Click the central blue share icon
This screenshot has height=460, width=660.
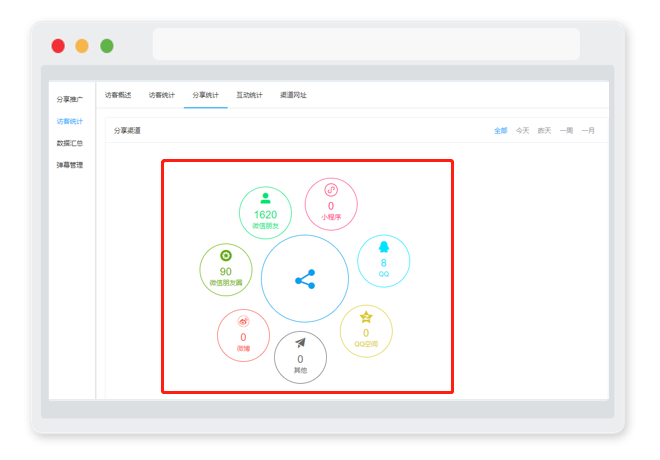point(305,279)
